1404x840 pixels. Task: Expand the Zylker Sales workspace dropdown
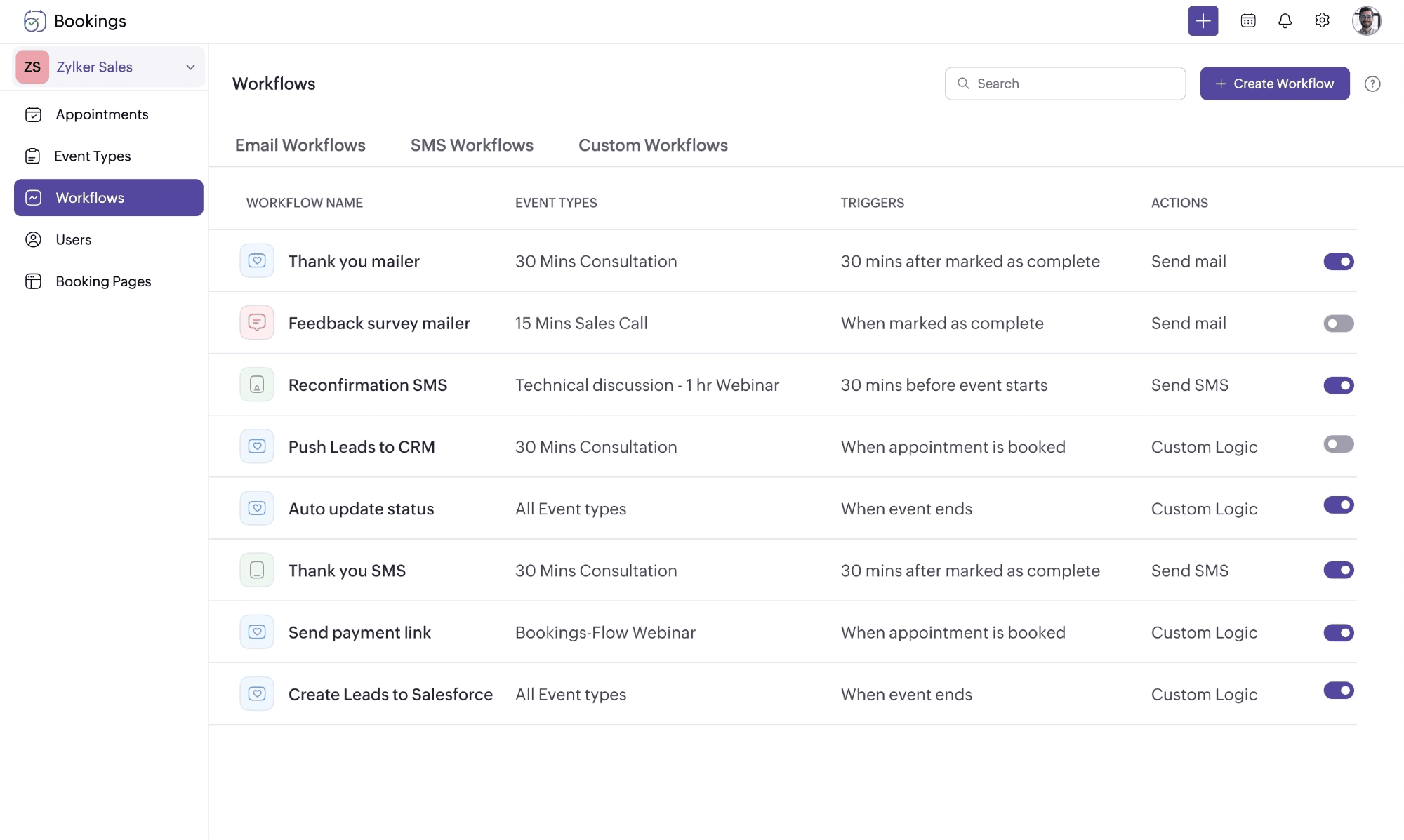click(190, 67)
